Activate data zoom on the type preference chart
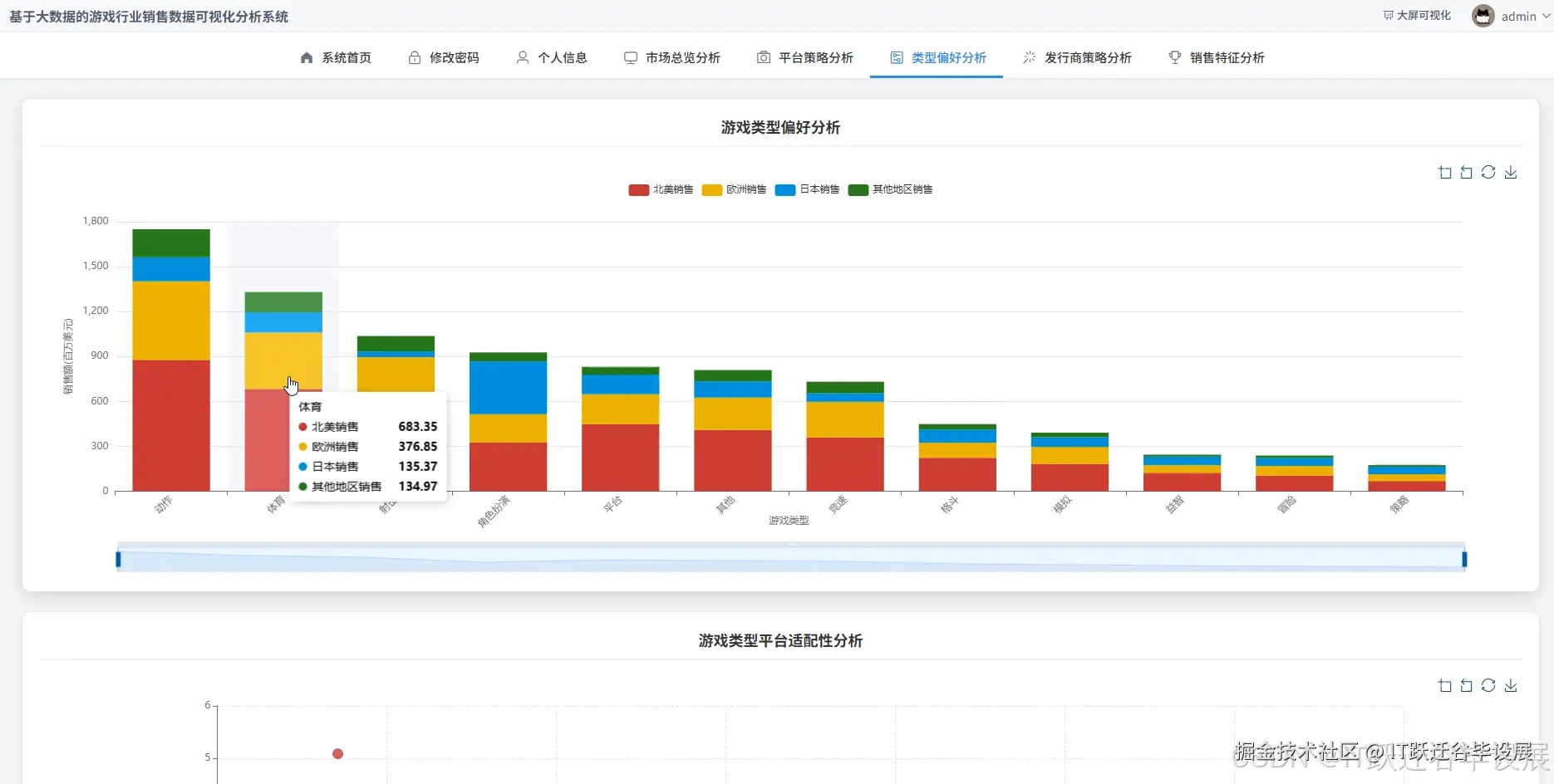 coord(1444,172)
